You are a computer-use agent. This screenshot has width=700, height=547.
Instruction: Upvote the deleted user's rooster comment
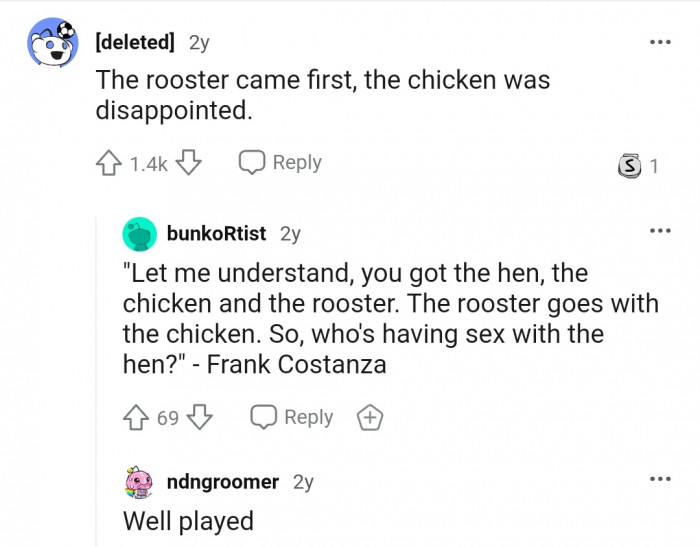click(x=110, y=163)
